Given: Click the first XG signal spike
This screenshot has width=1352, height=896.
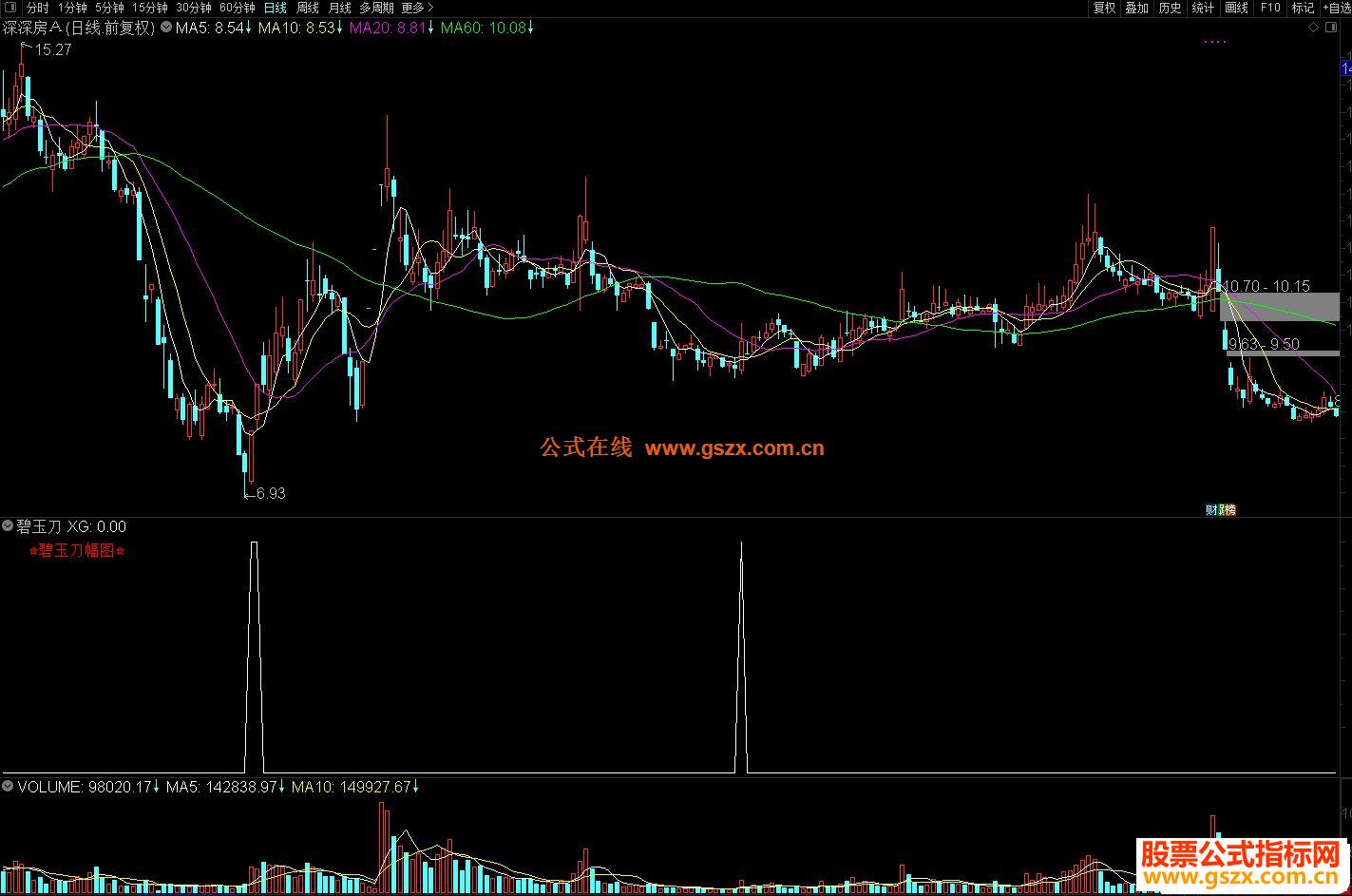Looking at the screenshot, I should click(254, 656).
